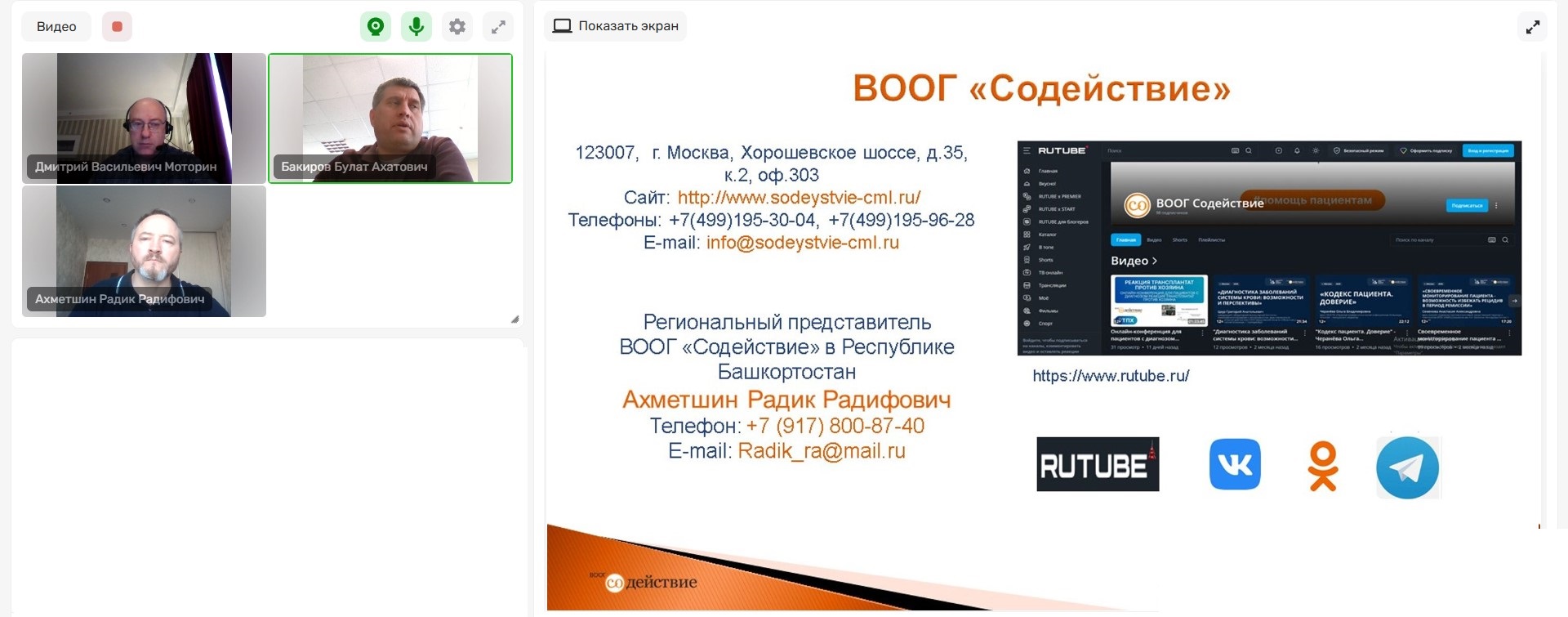Click the RUTUBE logo icon
The width and height of the screenshot is (1568, 617).
[1097, 464]
